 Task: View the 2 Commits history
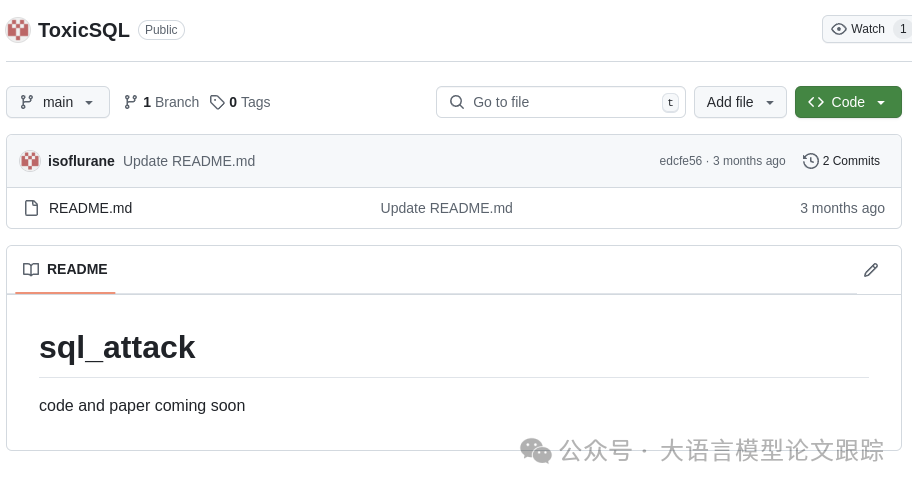851,161
